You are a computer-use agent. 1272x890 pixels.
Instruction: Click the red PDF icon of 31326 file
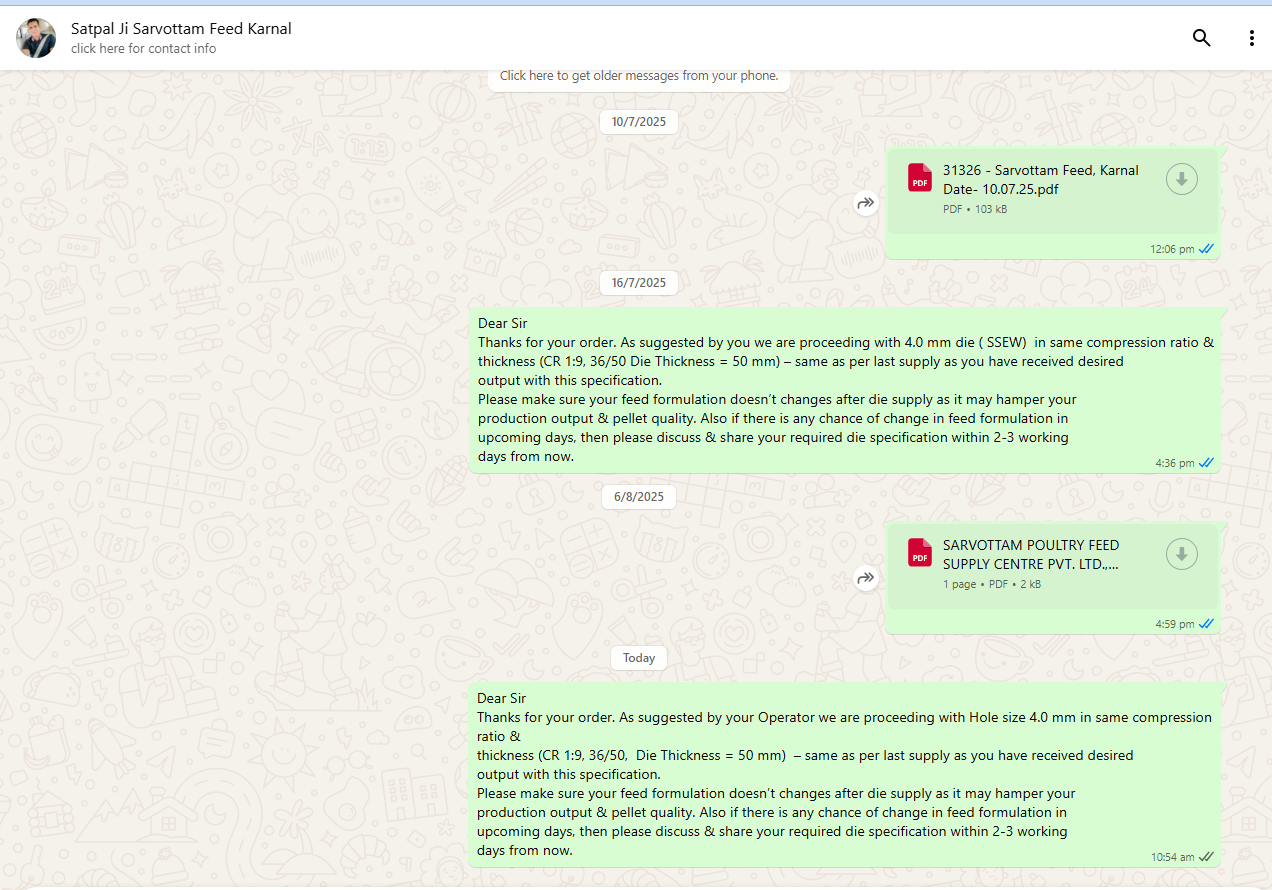[x=919, y=178]
